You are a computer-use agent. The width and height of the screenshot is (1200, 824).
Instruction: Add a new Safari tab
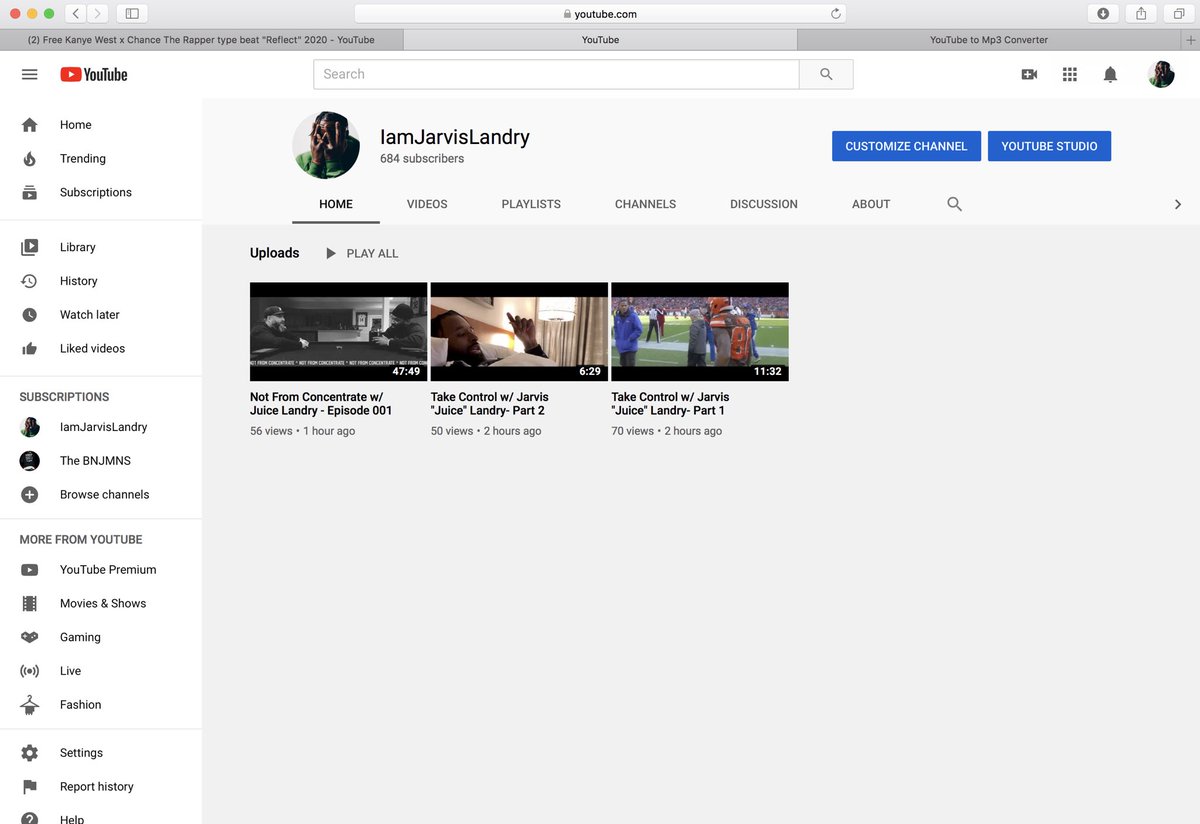1190,40
